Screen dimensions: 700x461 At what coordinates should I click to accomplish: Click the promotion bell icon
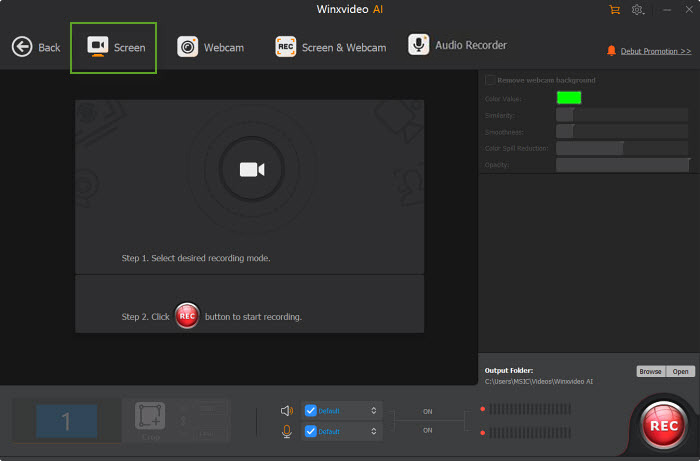click(x=611, y=50)
